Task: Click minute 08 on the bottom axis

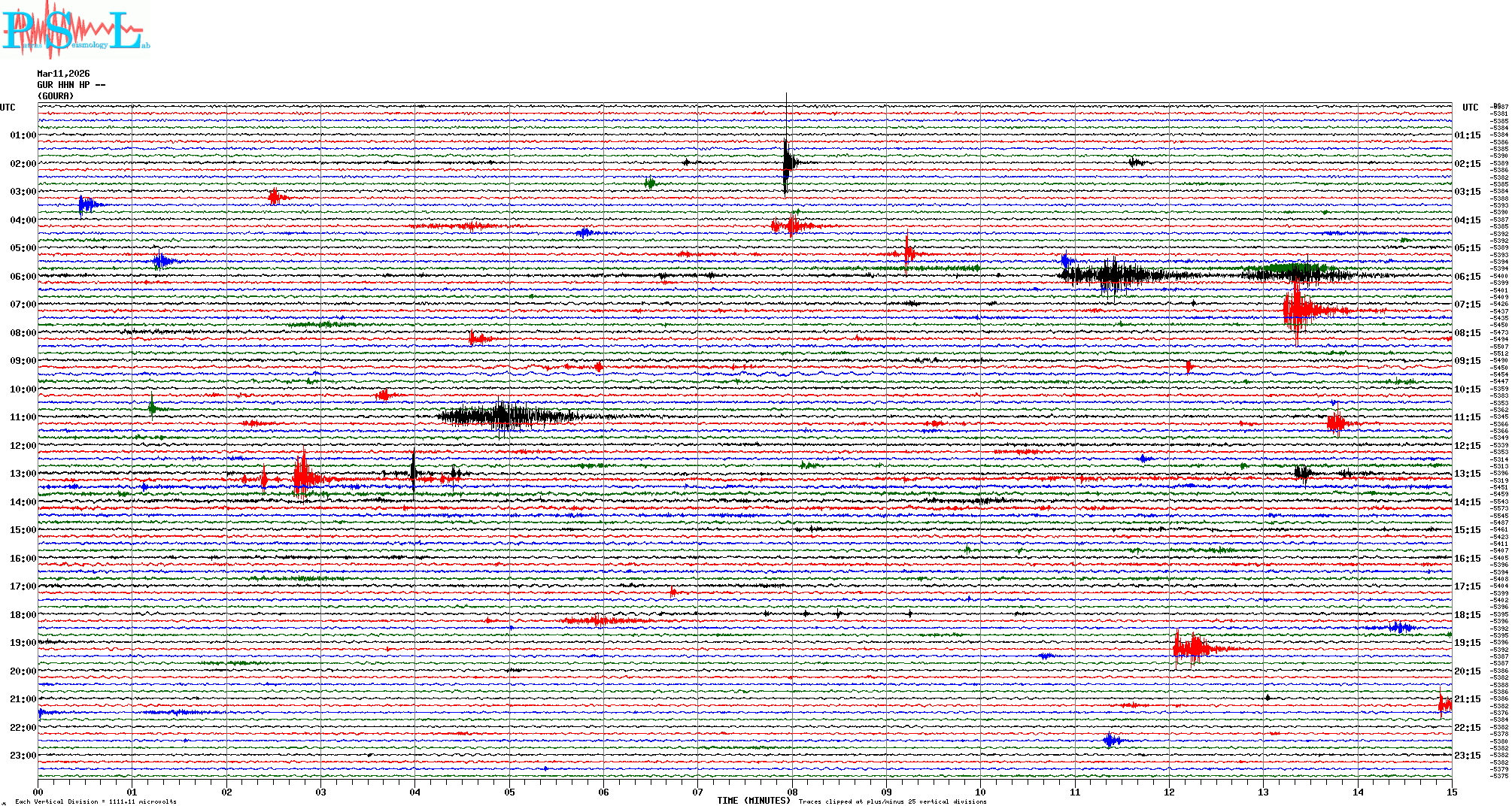Action: (x=792, y=792)
